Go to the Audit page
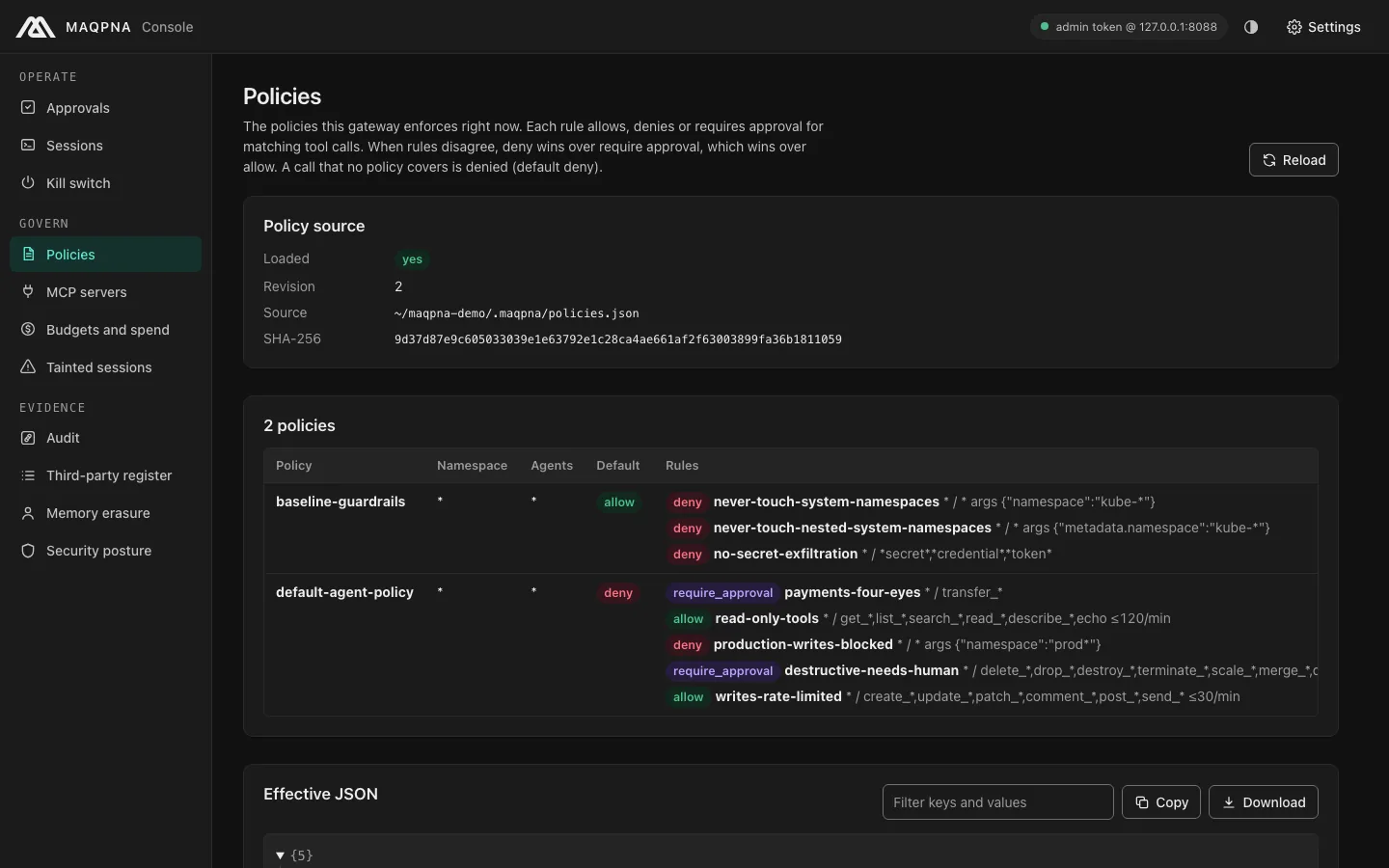 (105, 437)
